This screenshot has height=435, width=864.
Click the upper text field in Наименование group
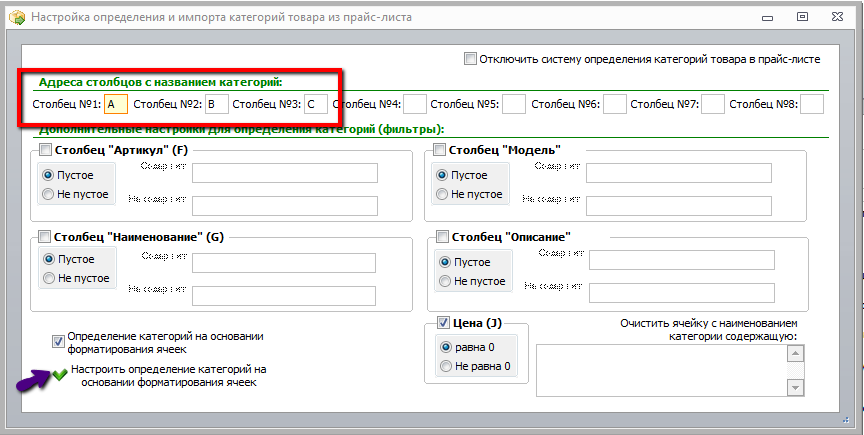point(284,263)
